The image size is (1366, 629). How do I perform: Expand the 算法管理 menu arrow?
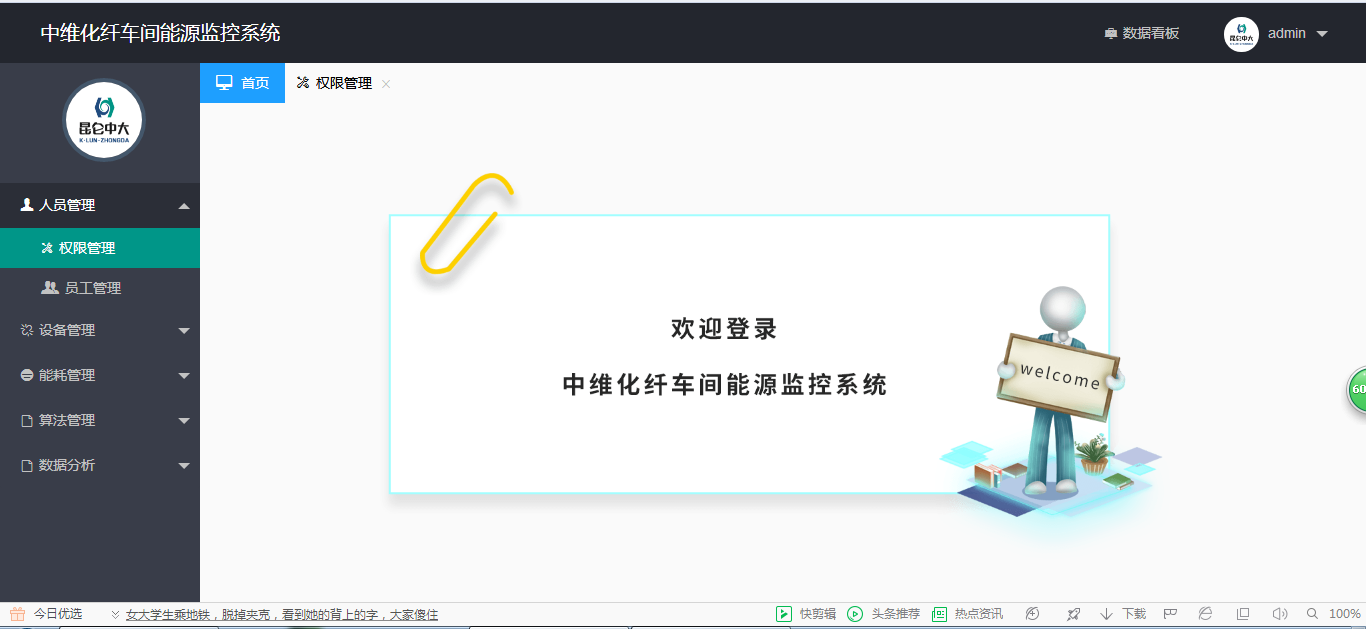[184, 421]
